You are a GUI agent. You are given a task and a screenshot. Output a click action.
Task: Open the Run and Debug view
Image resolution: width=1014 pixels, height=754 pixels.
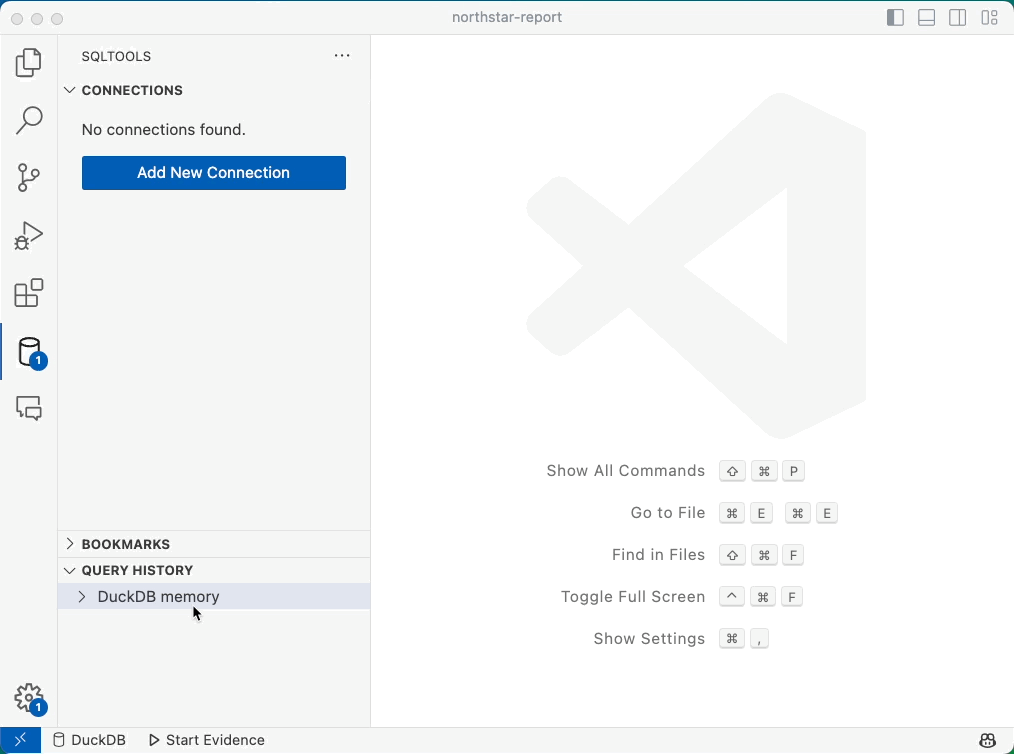point(29,236)
